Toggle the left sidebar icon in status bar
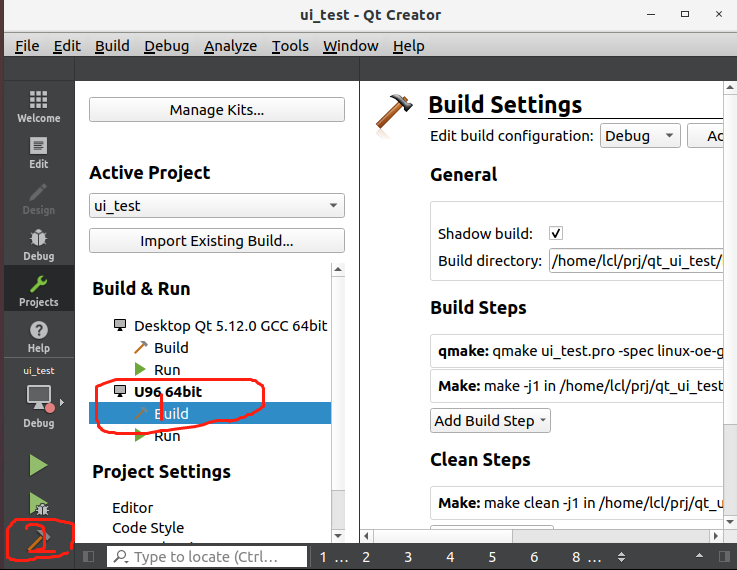Image resolution: width=737 pixels, height=570 pixels. (88, 557)
